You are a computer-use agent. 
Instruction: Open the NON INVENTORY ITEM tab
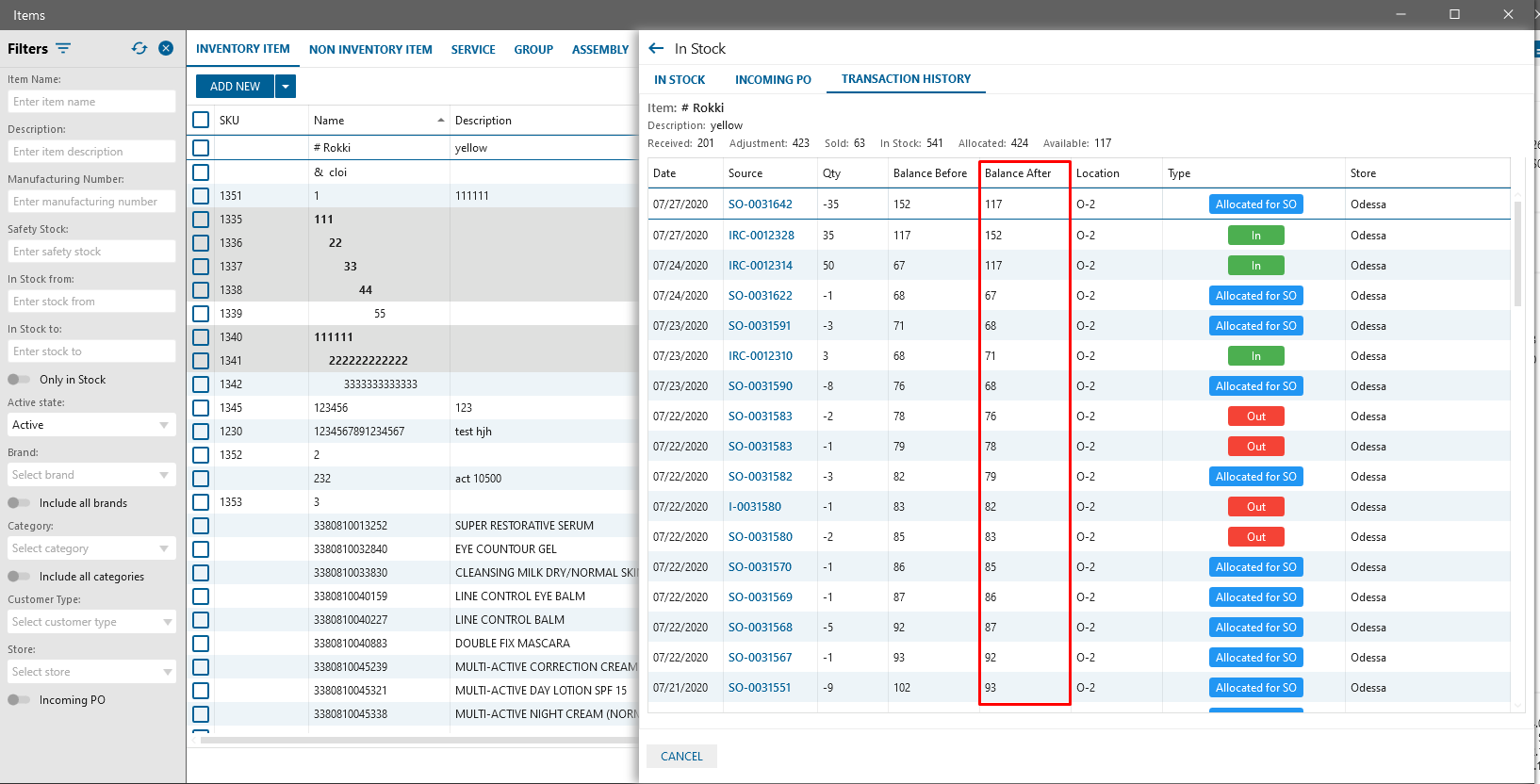click(x=370, y=50)
